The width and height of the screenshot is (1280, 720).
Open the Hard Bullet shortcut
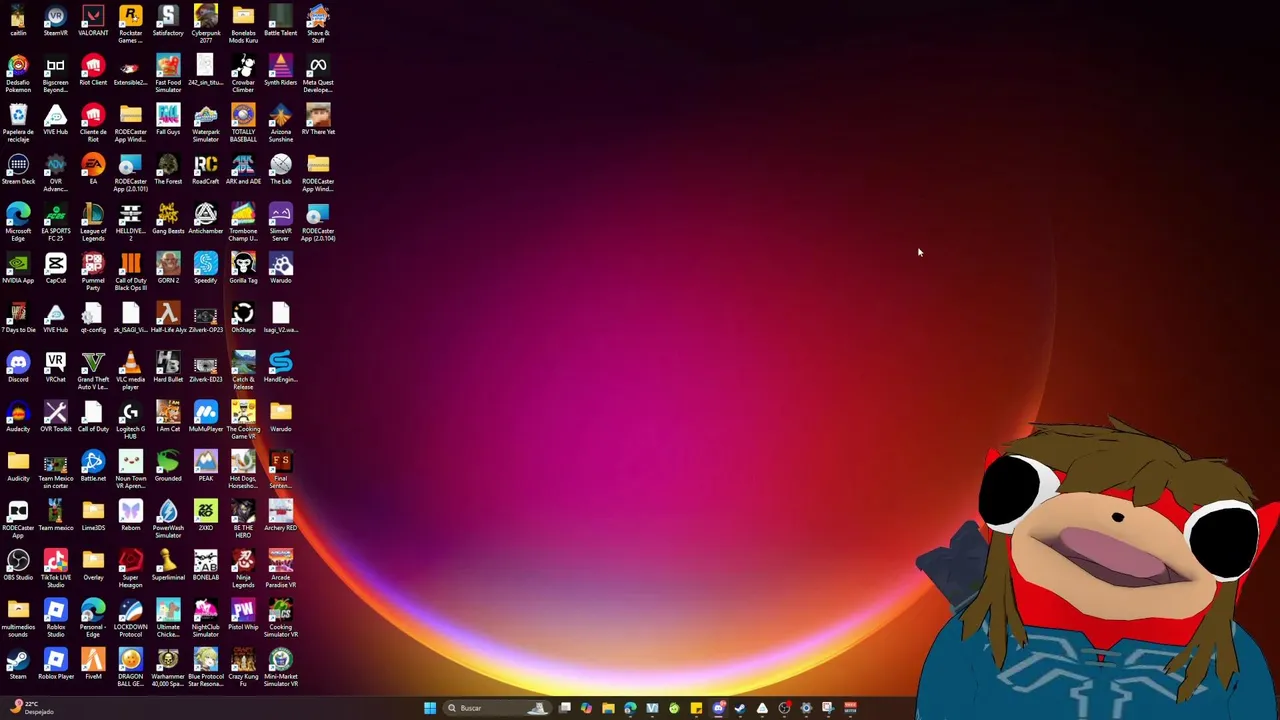168,368
